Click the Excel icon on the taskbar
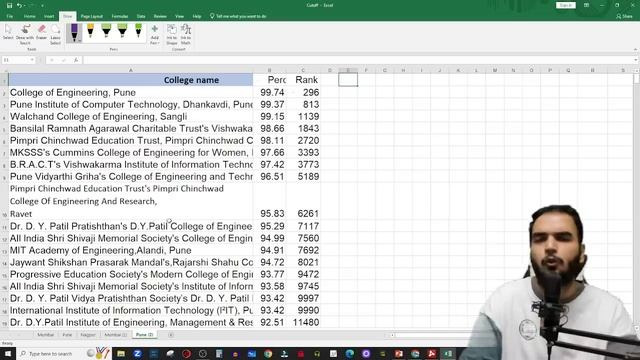The width and height of the screenshot is (640, 360). click(x=448, y=353)
